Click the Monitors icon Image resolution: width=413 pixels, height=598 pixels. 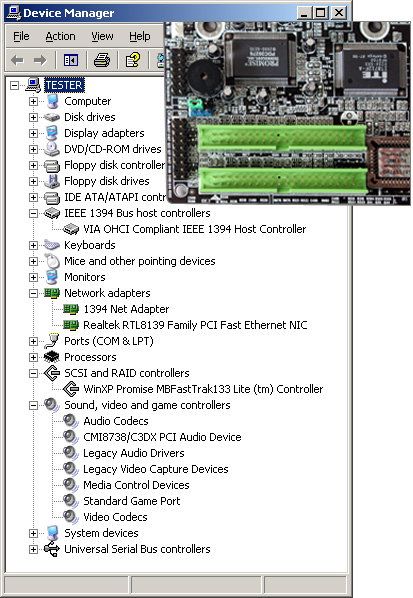pyautogui.click(x=52, y=277)
